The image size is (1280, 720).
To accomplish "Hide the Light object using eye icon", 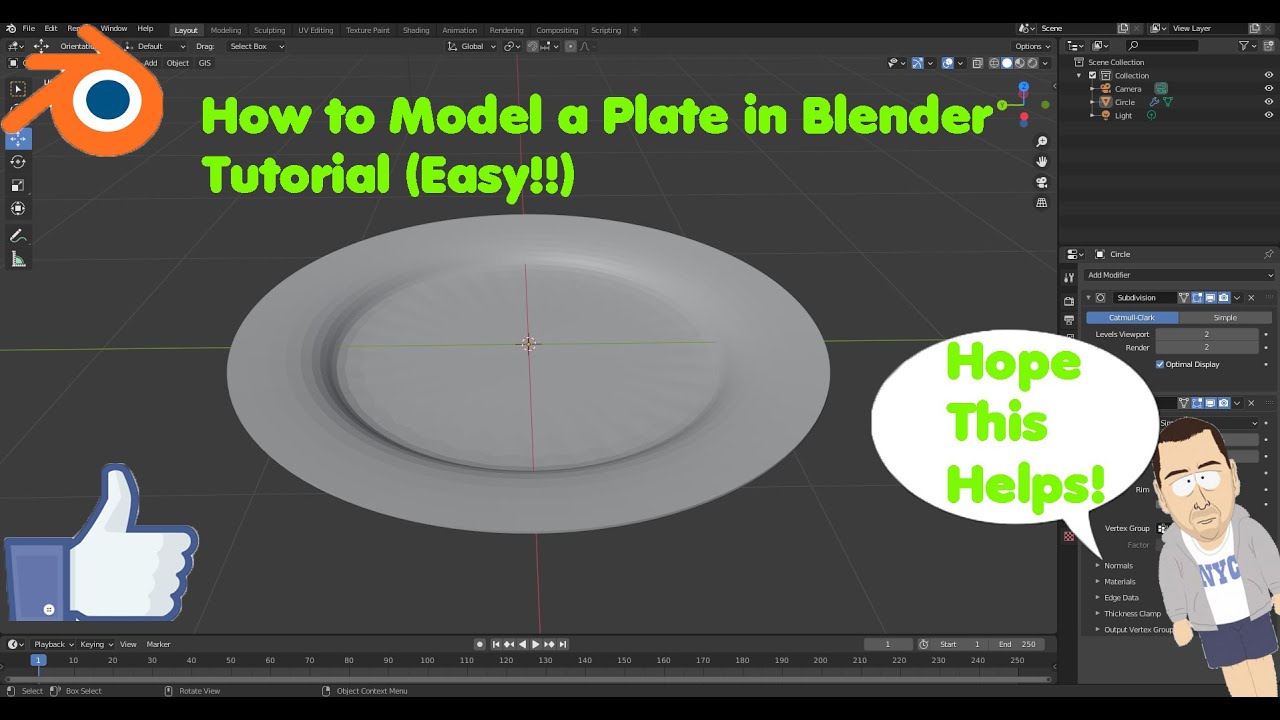I will point(1269,115).
